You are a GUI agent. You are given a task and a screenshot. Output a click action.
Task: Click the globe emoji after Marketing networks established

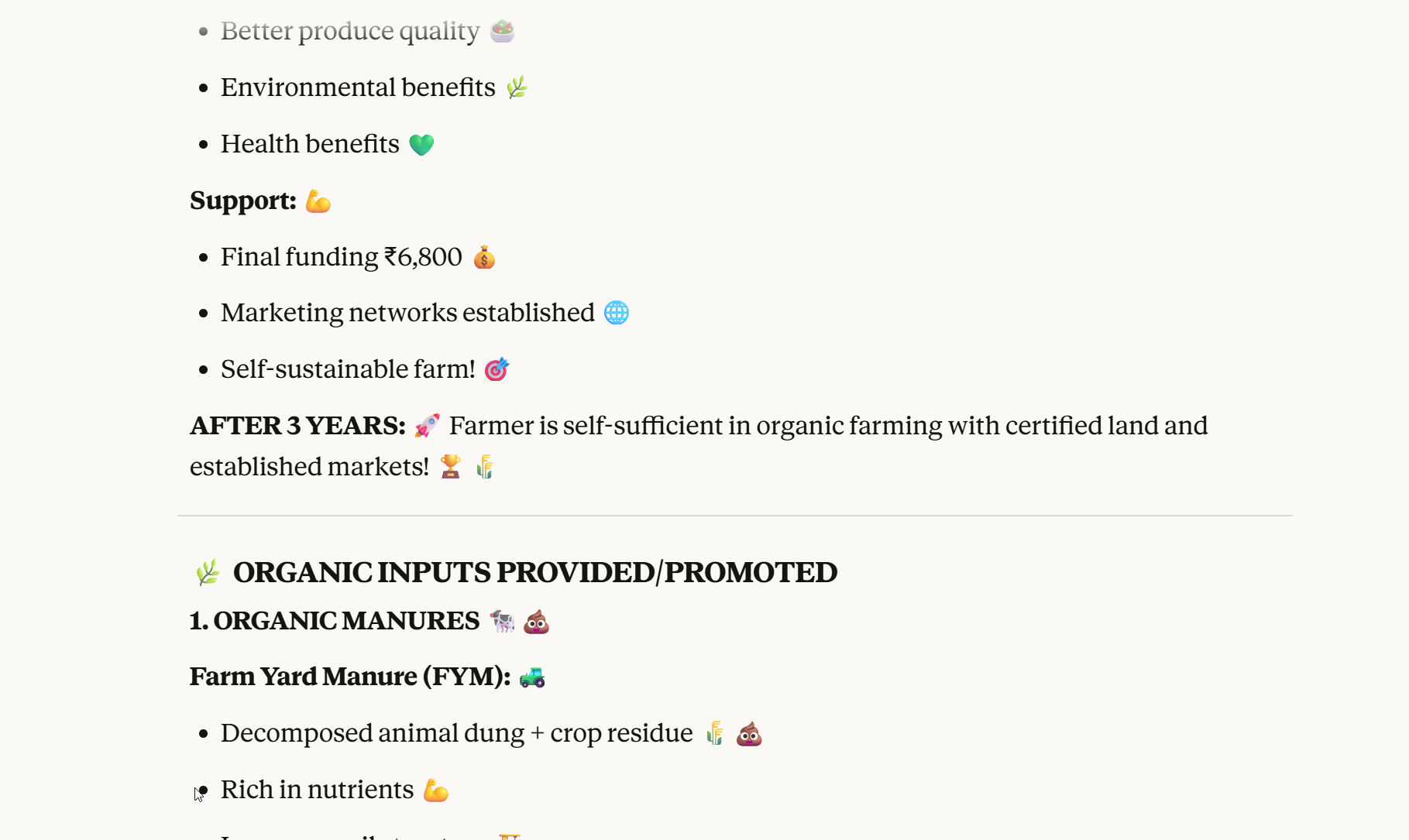[617, 313]
